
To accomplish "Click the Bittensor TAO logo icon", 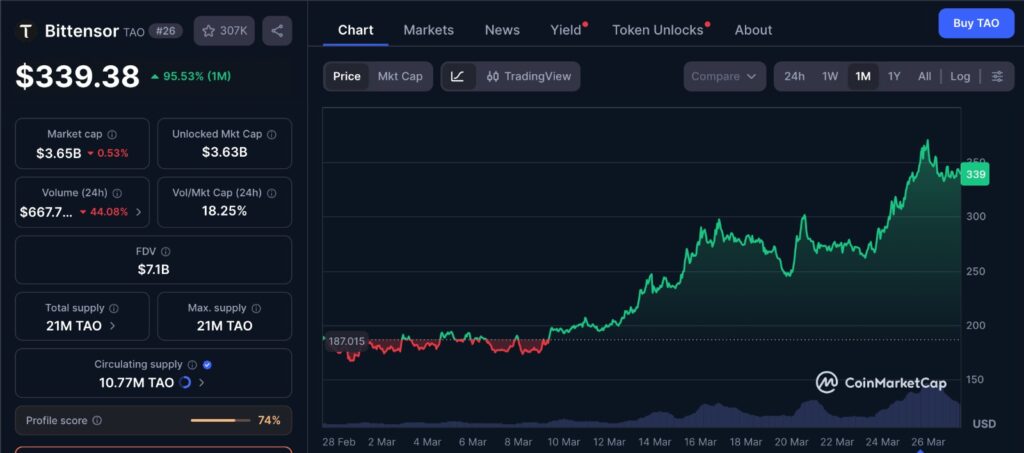I will coord(26,31).
